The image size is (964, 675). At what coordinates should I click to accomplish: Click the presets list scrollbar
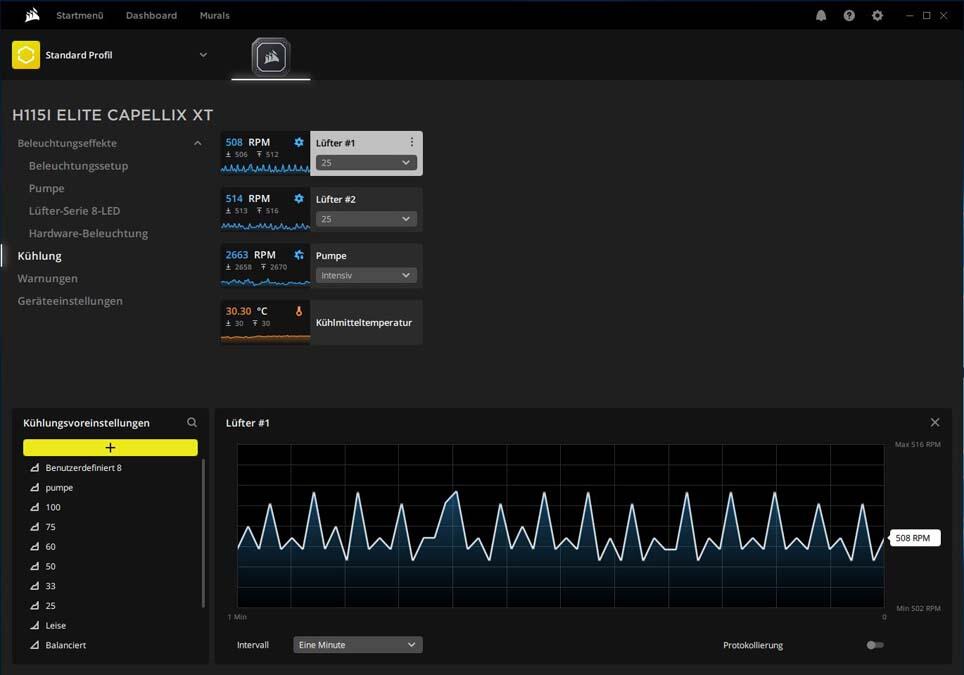pyautogui.click(x=203, y=533)
